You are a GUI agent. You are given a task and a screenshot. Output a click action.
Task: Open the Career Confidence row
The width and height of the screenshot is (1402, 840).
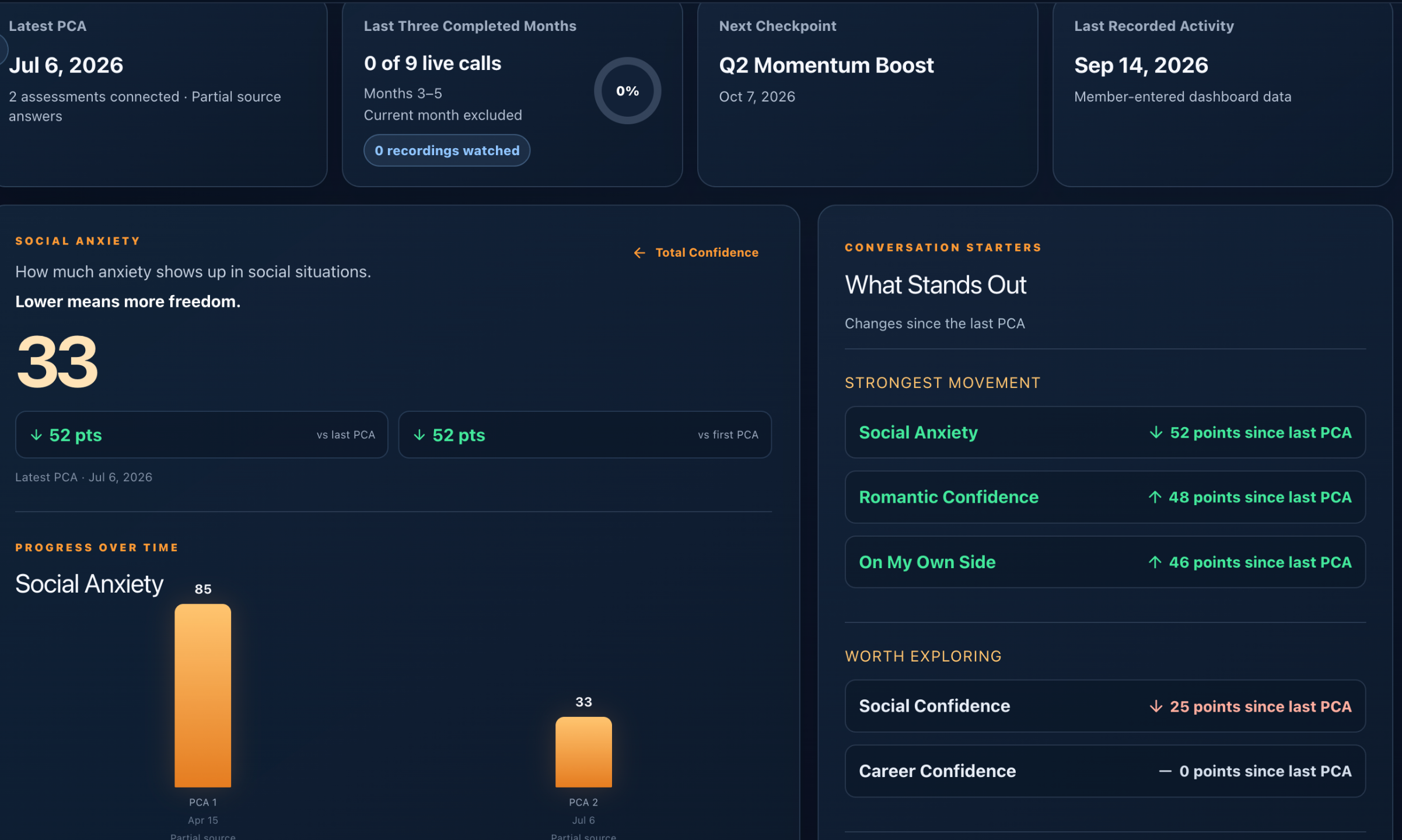tap(1105, 771)
